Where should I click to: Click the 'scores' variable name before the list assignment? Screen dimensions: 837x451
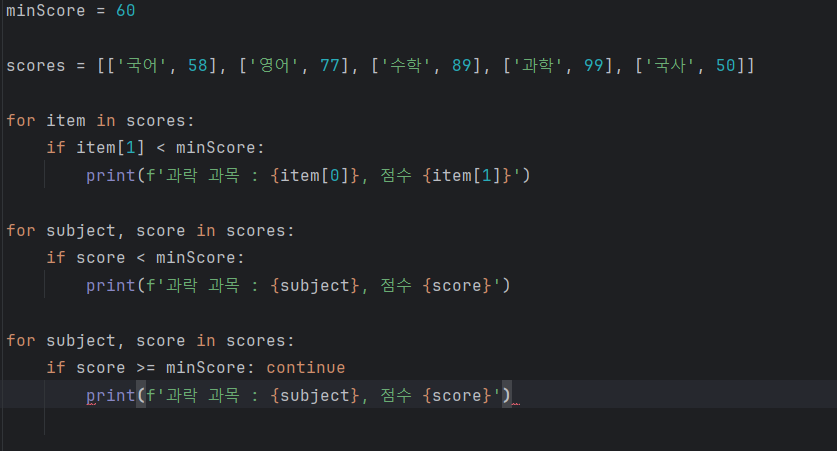coord(36,66)
